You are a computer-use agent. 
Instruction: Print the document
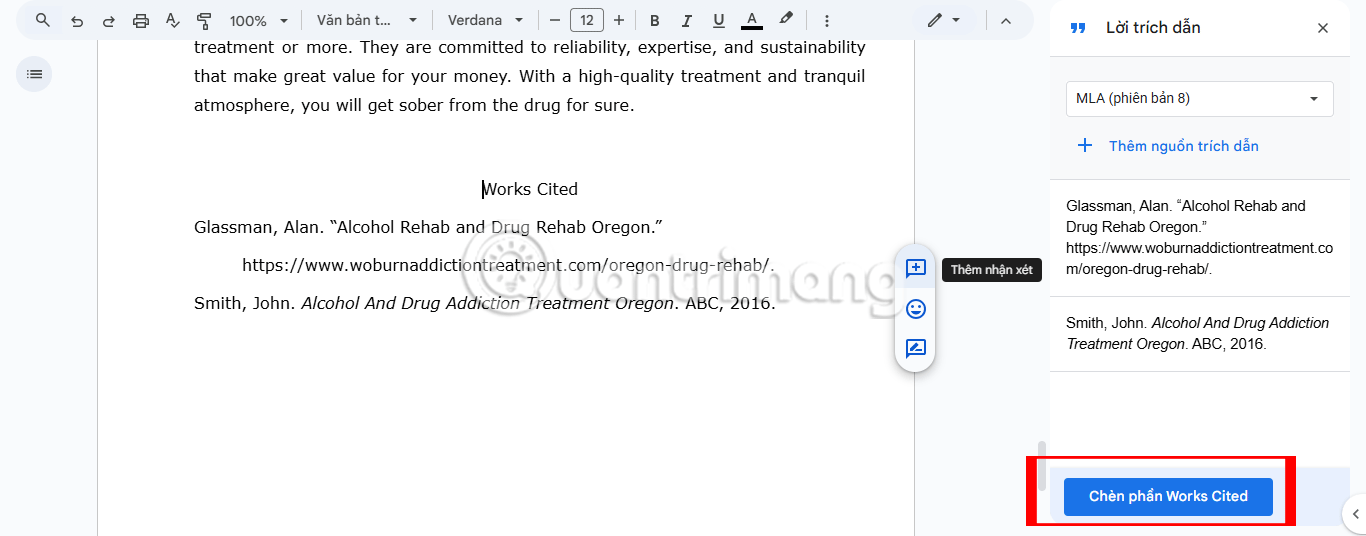(x=141, y=20)
